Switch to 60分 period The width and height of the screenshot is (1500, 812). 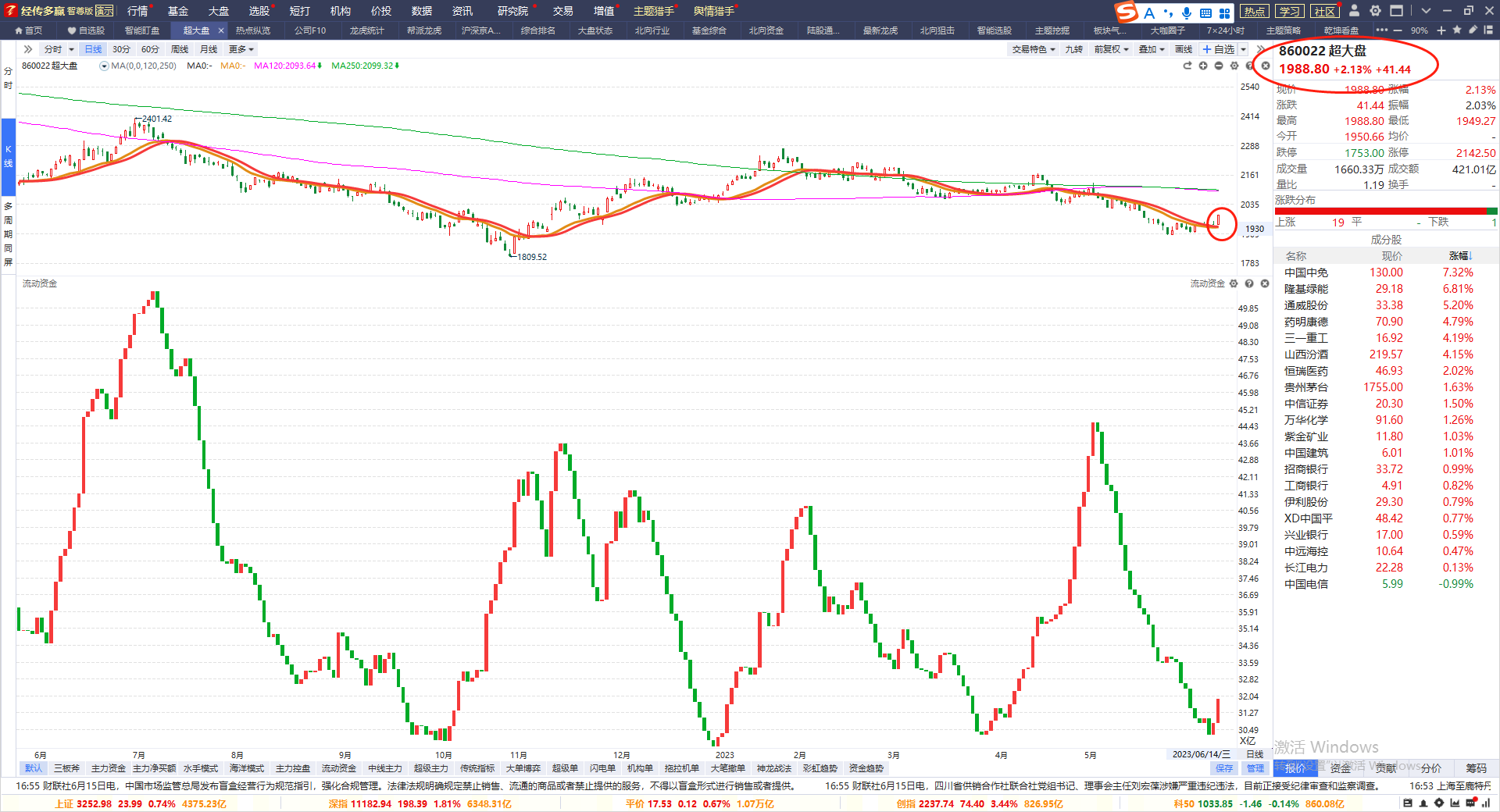pyautogui.click(x=150, y=49)
